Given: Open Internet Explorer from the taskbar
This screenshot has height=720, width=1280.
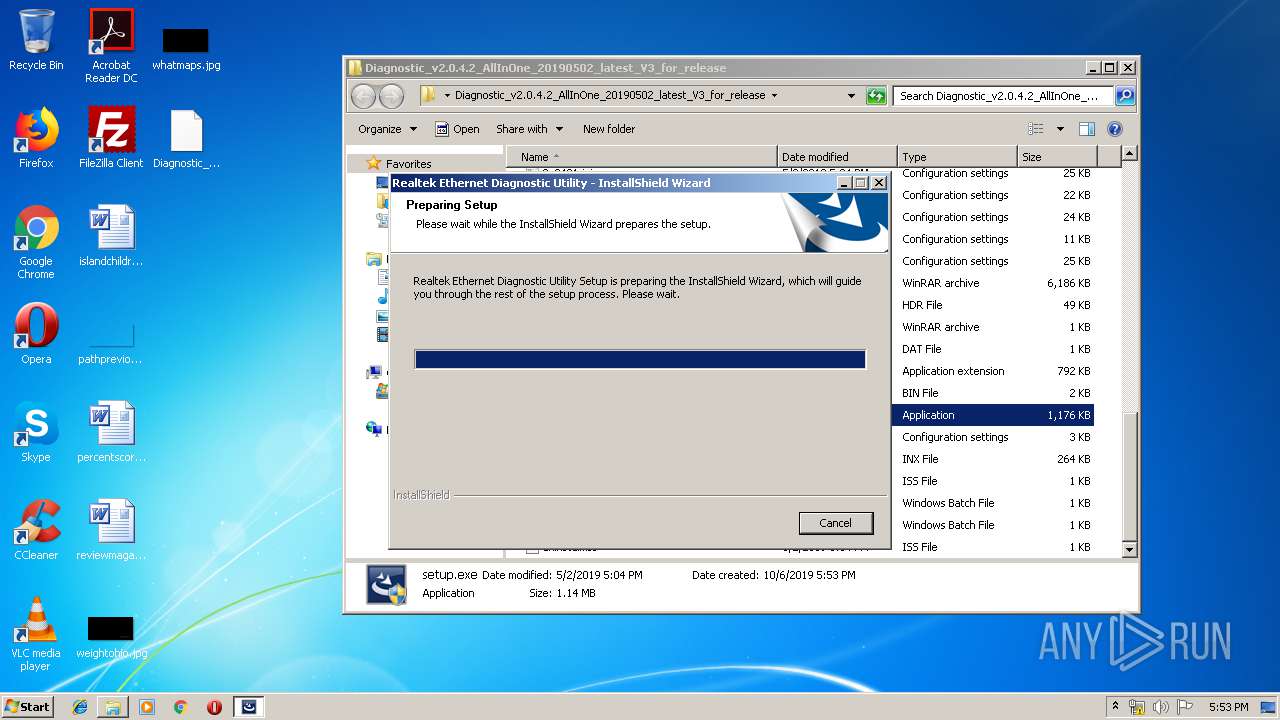Looking at the screenshot, I should click(x=80, y=707).
